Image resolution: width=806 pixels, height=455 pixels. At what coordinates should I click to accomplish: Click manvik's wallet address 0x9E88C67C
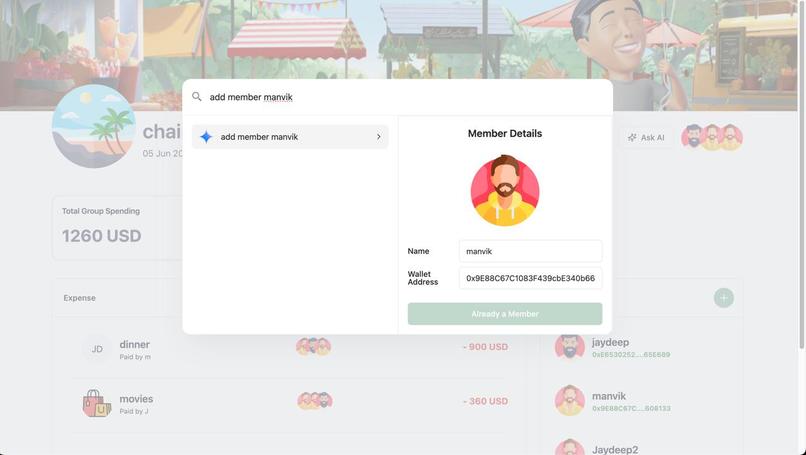tap(631, 409)
